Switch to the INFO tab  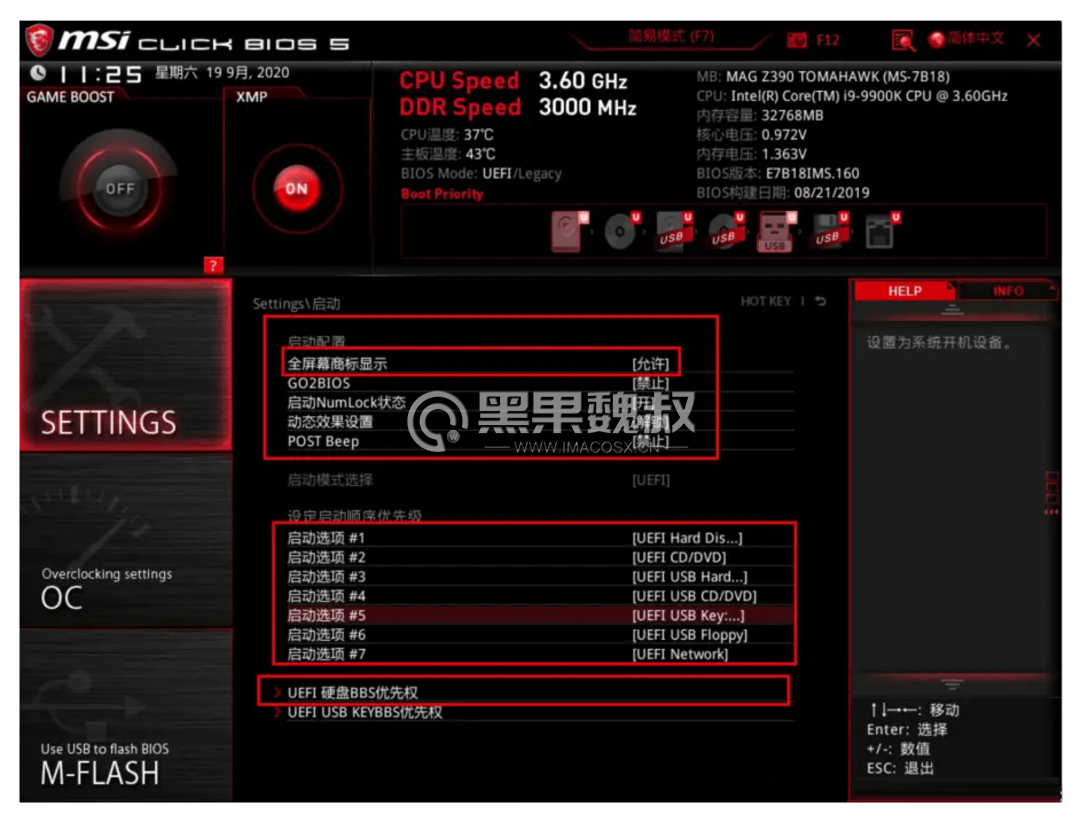pos(1008,291)
